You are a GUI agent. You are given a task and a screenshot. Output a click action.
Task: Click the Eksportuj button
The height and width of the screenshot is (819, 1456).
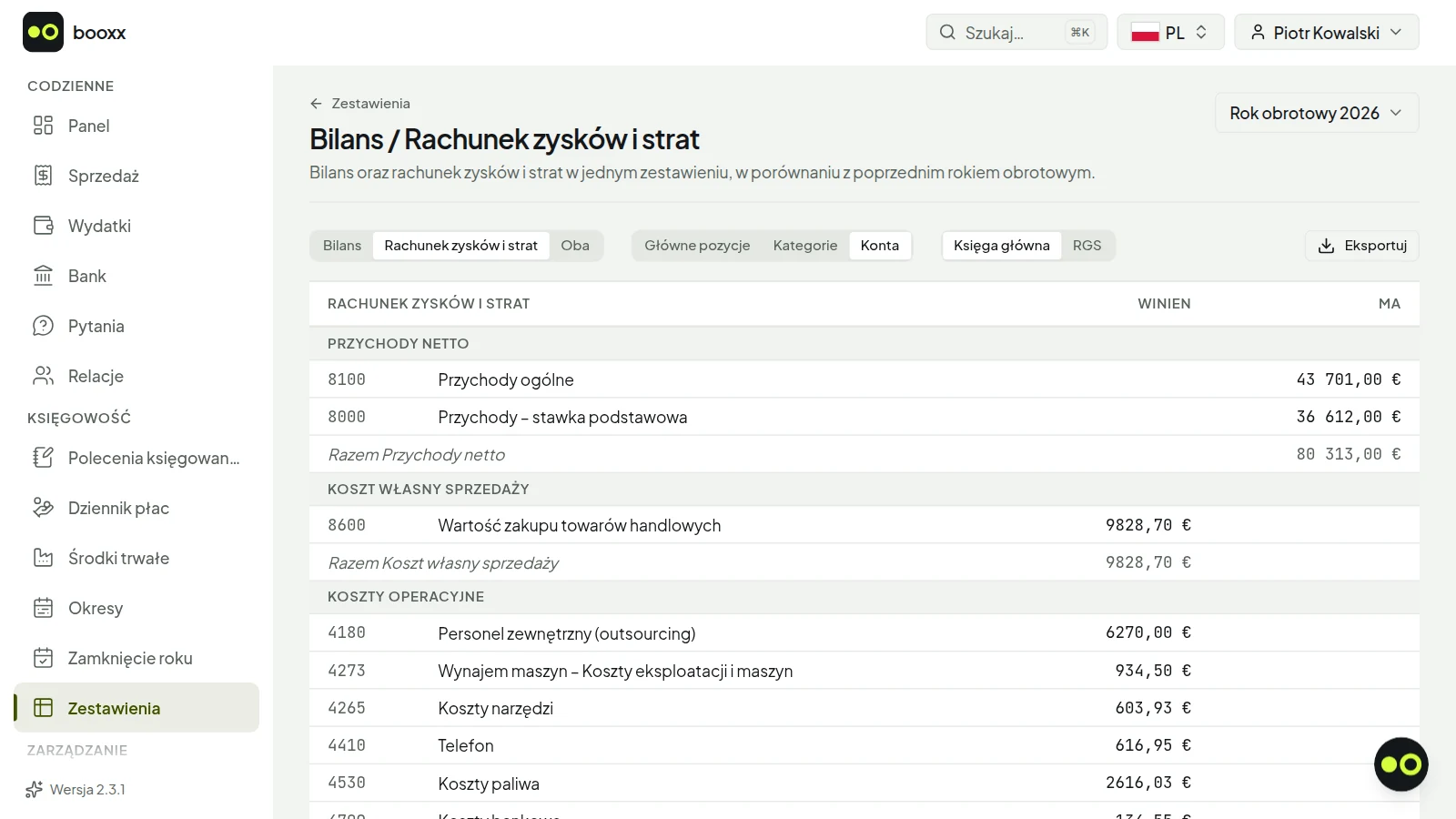(1362, 246)
